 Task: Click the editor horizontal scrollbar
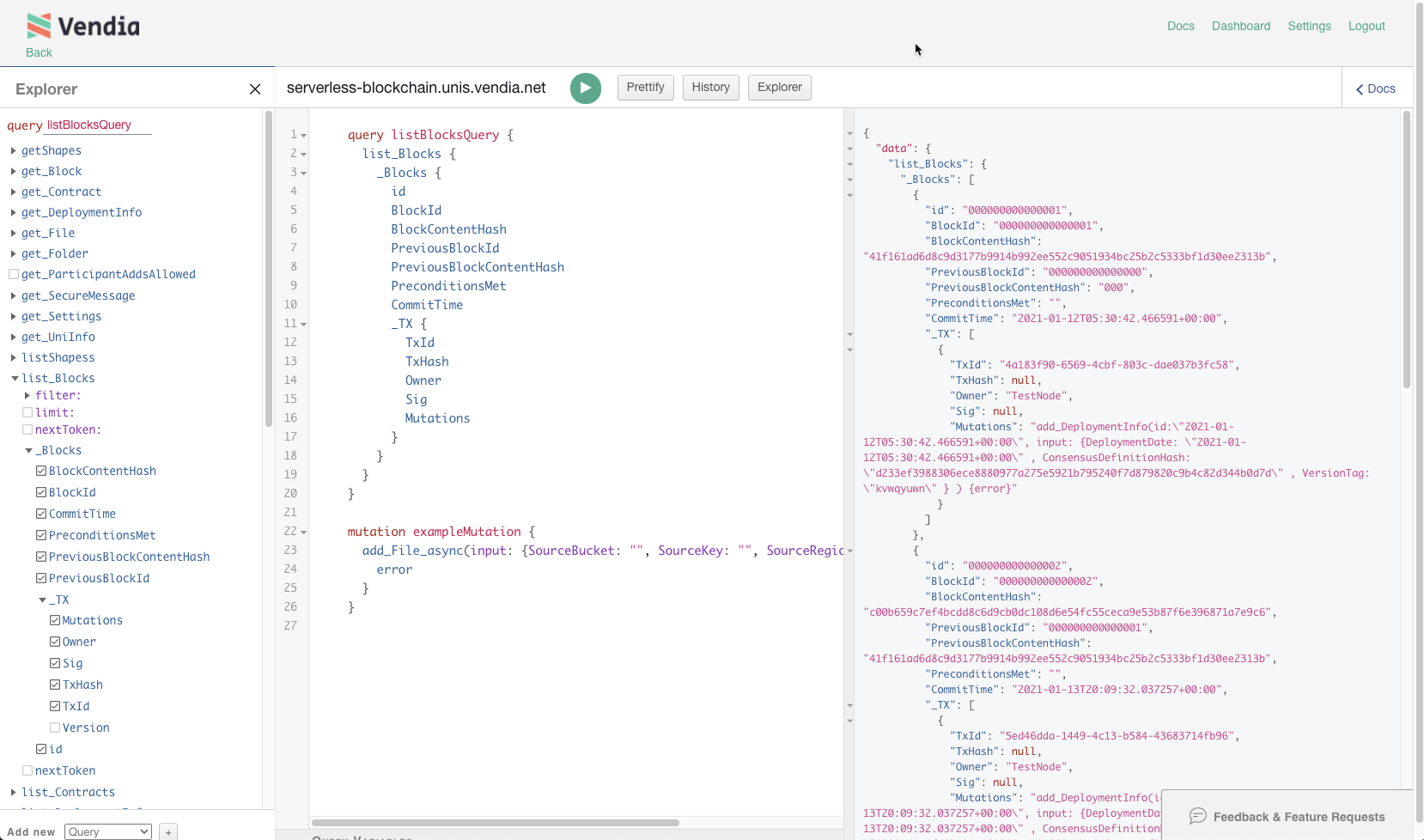[x=496, y=823]
